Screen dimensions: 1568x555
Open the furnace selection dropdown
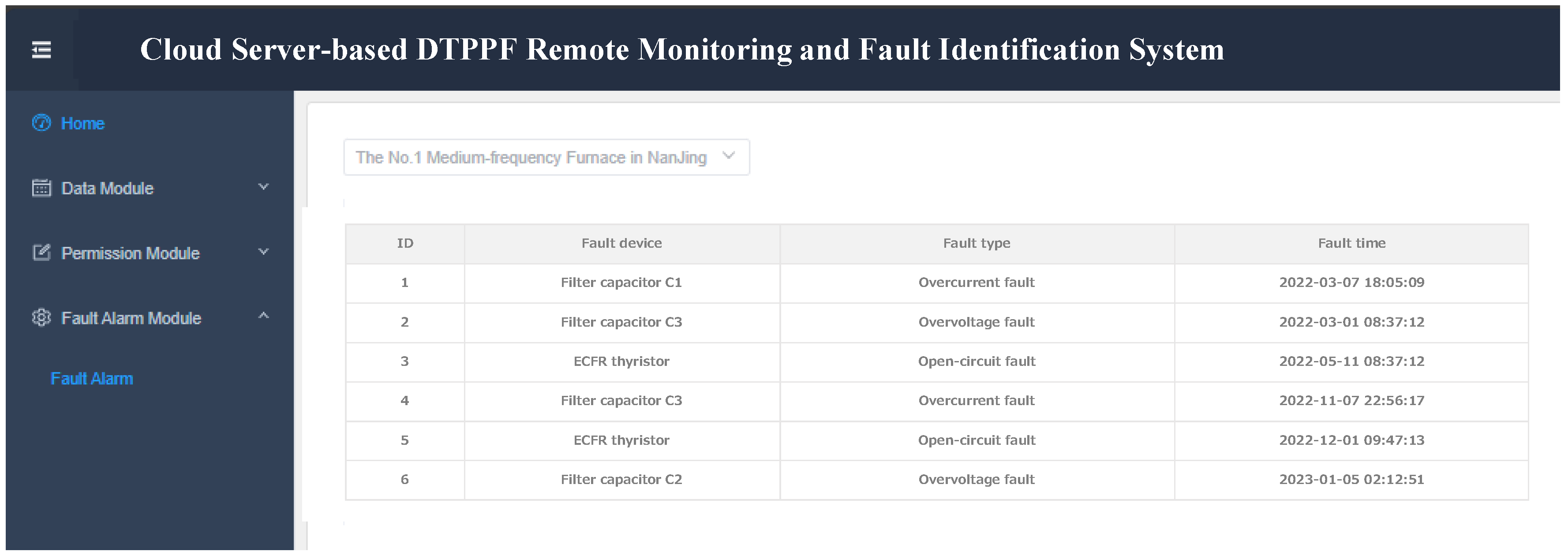546,158
